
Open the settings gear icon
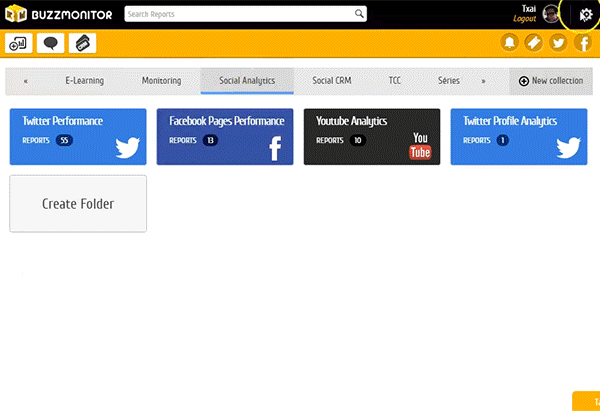pos(585,15)
